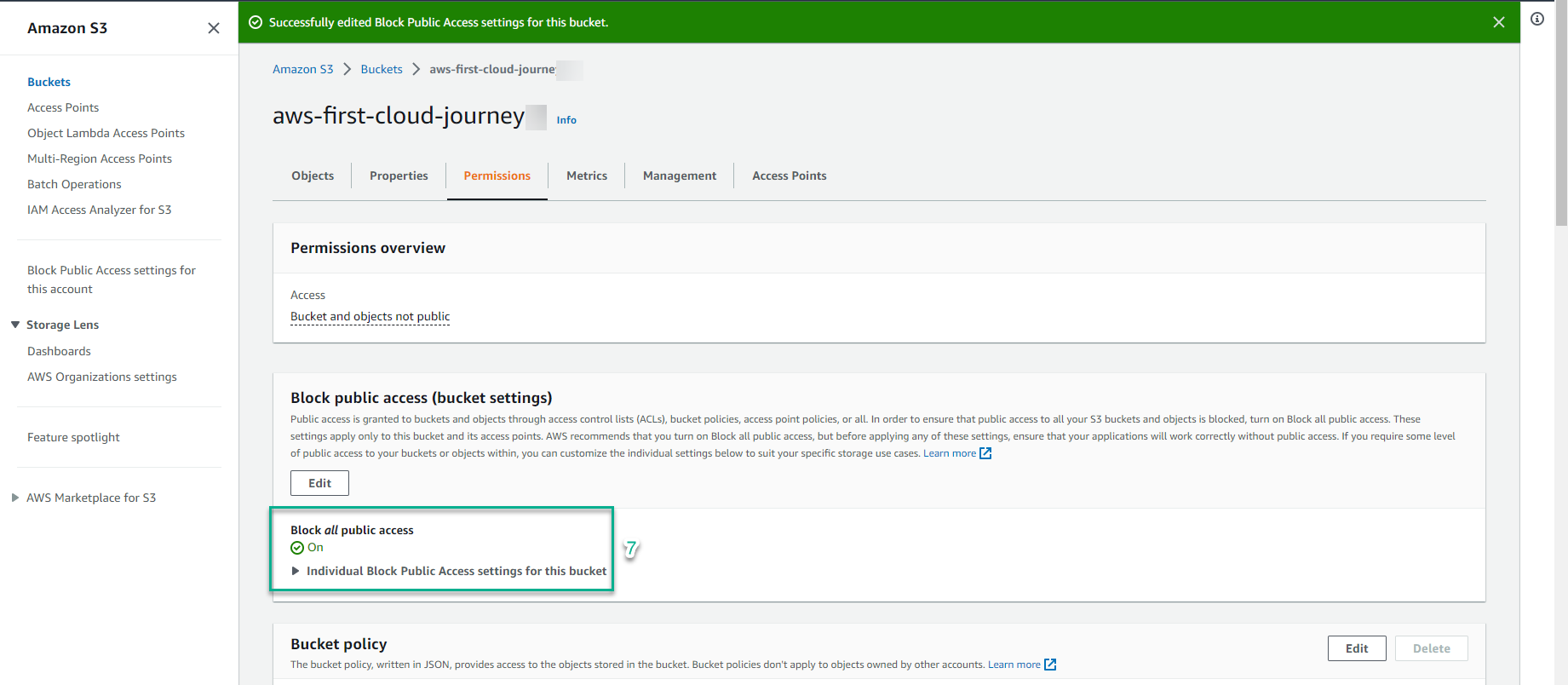This screenshot has height=685, width=1568.
Task: Click Bucket and objects not public status
Action: click(x=370, y=316)
